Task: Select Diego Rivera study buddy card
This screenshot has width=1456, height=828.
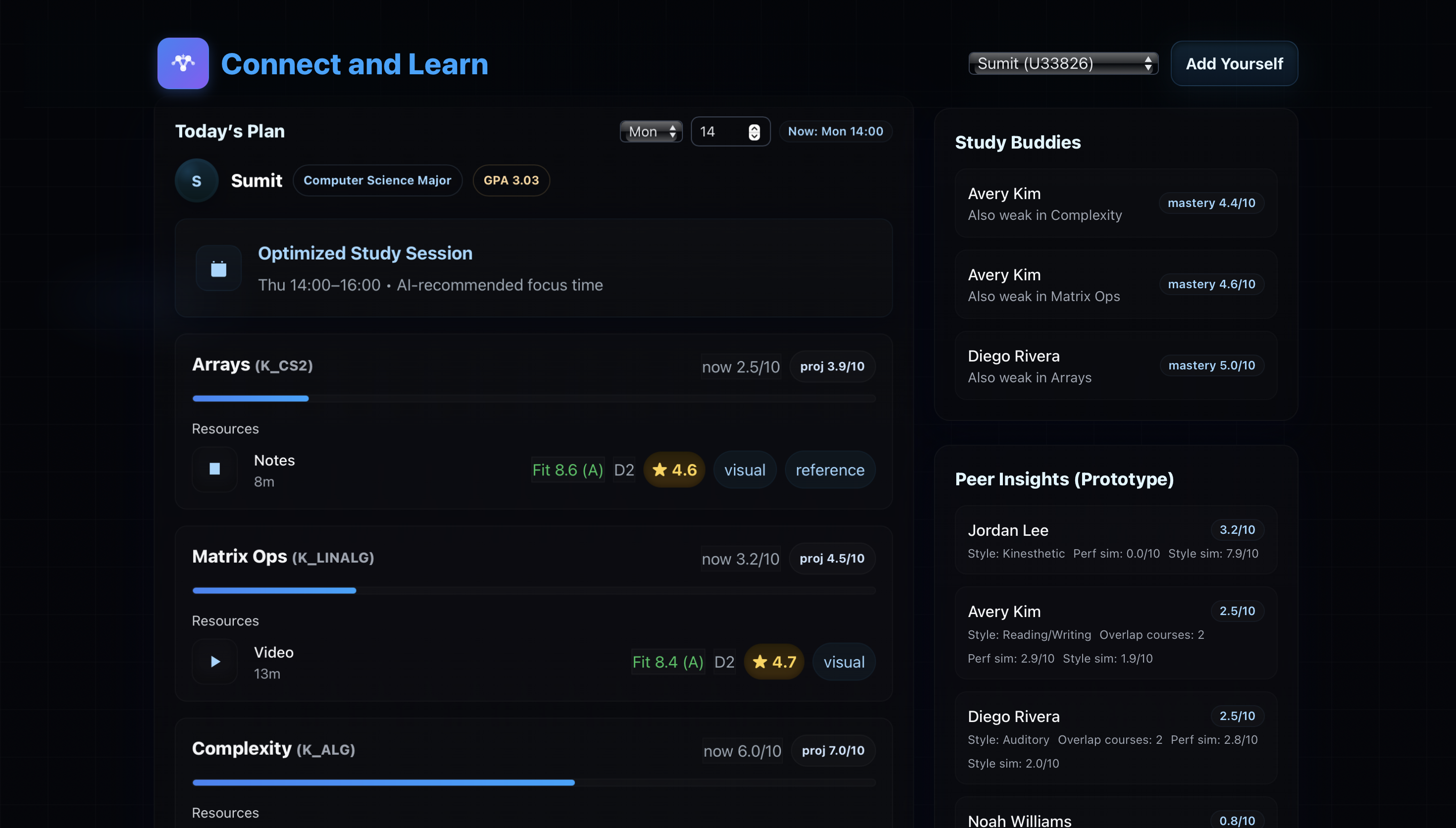Action: tap(1115, 365)
